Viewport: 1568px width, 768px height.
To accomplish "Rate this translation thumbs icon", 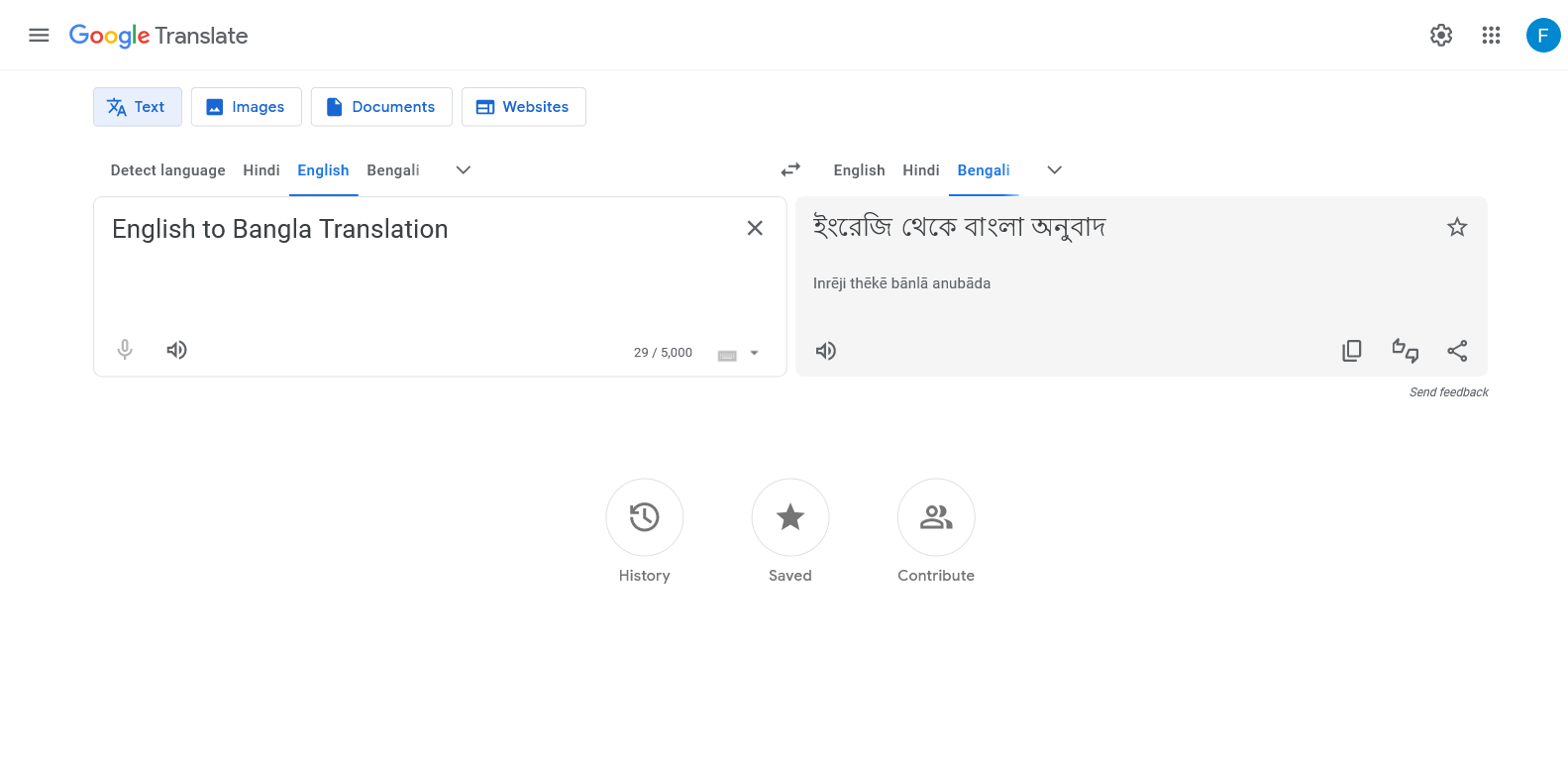I will pyautogui.click(x=1405, y=351).
